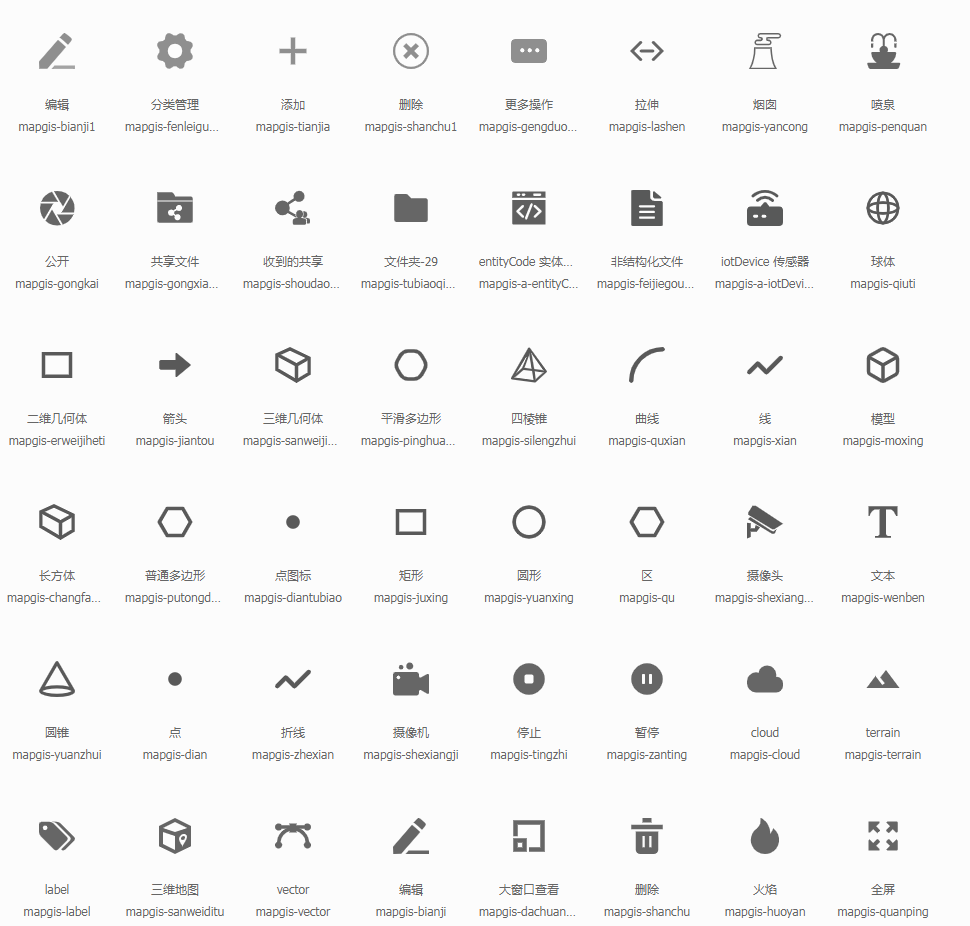
Task: Click the chimney icon mapgis-yancong
Action: pos(765,51)
